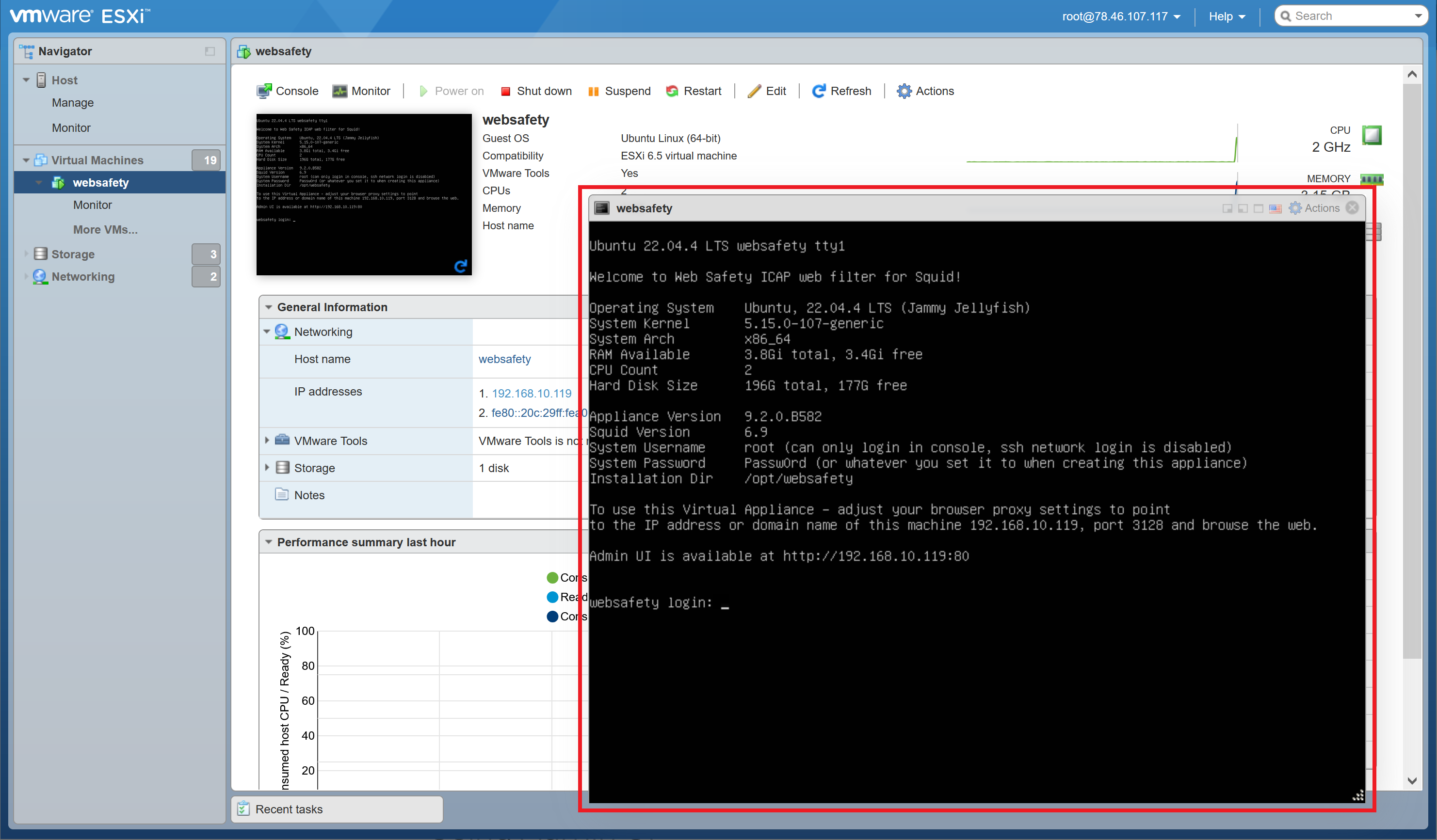Click Storage count badge 3
Screen dimensions: 1437x840
206,254
